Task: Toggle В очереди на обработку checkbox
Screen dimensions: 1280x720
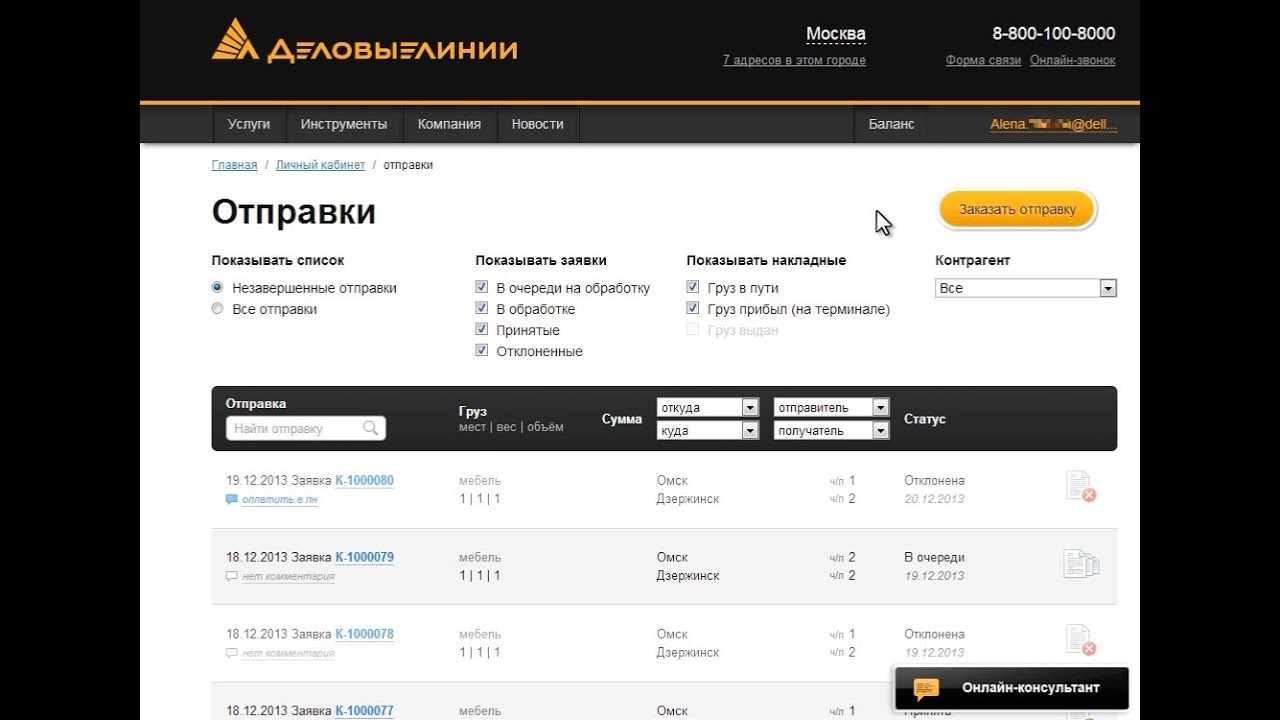Action: [x=482, y=287]
